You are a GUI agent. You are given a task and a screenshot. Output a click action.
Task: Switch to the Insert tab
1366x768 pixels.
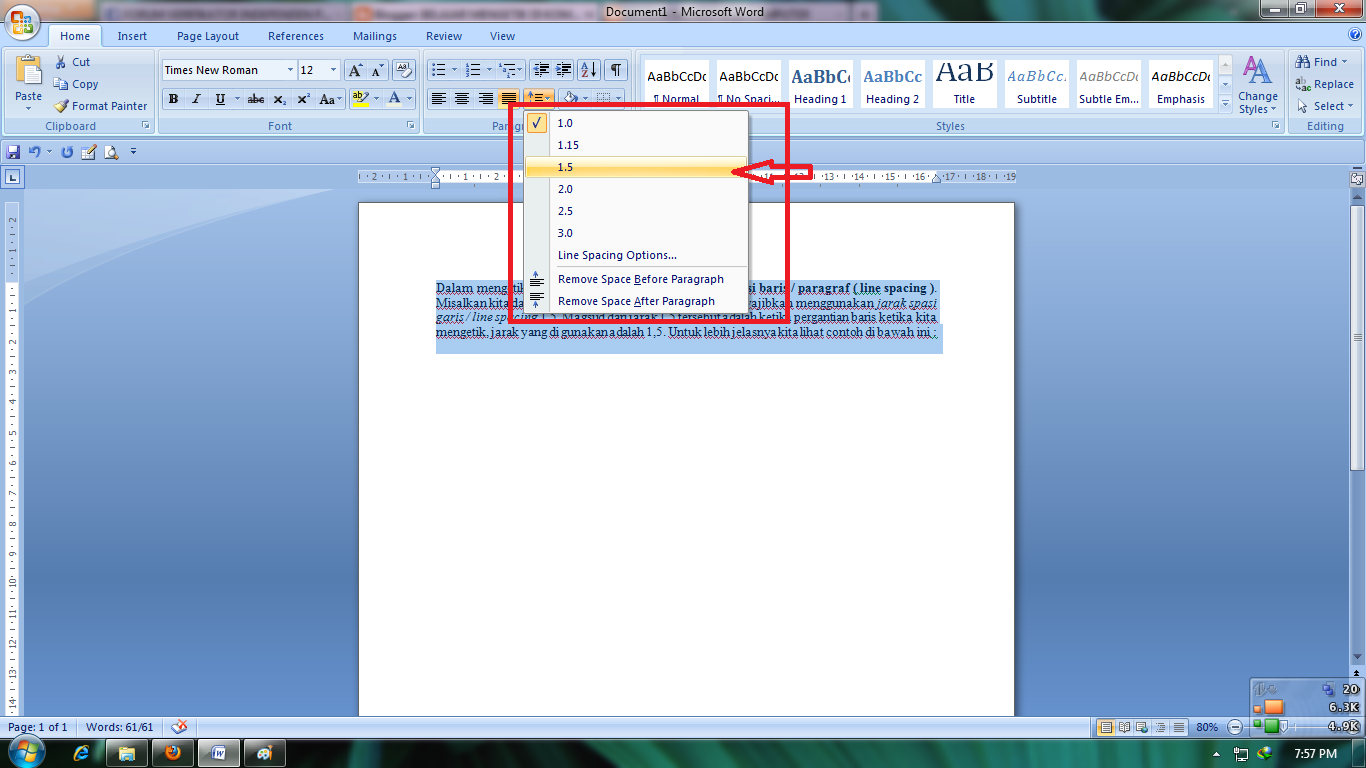pos(132,36)
